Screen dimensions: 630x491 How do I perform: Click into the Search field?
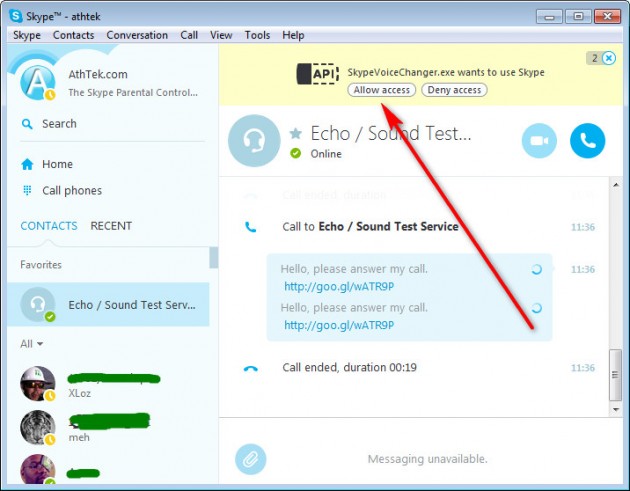click(112, 124)
